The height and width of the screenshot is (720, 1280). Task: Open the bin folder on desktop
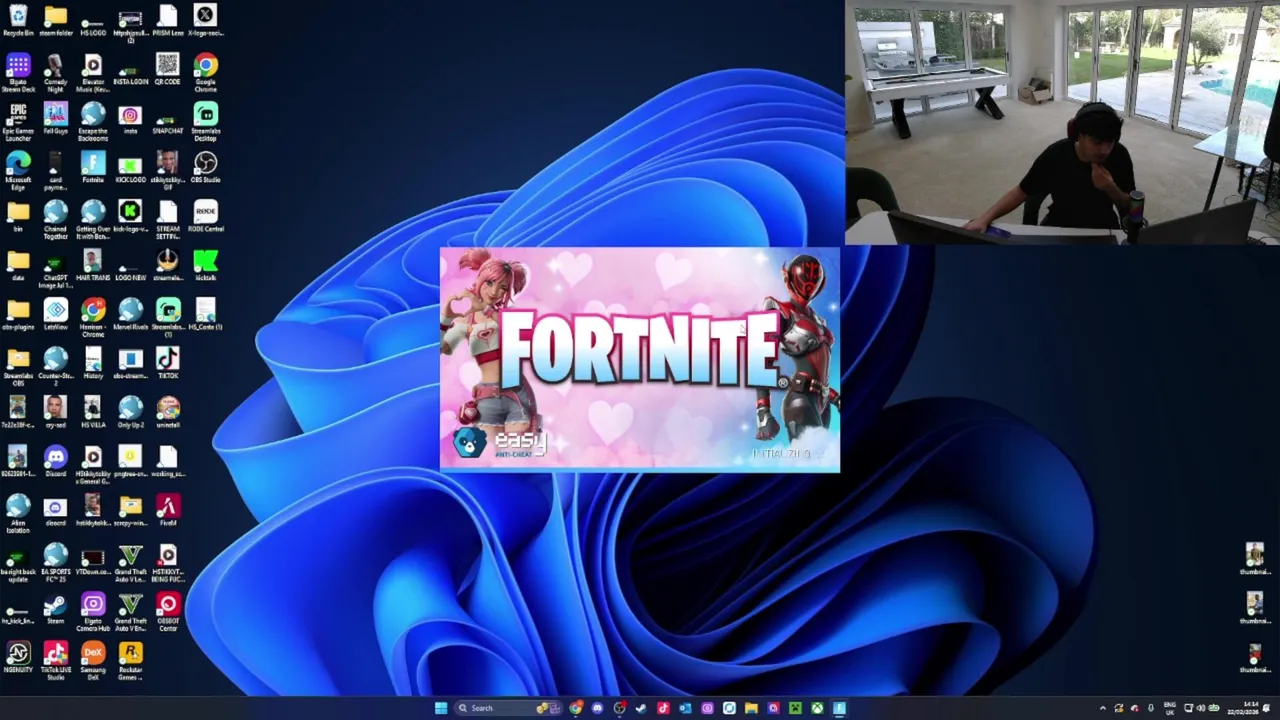(18, 216)
